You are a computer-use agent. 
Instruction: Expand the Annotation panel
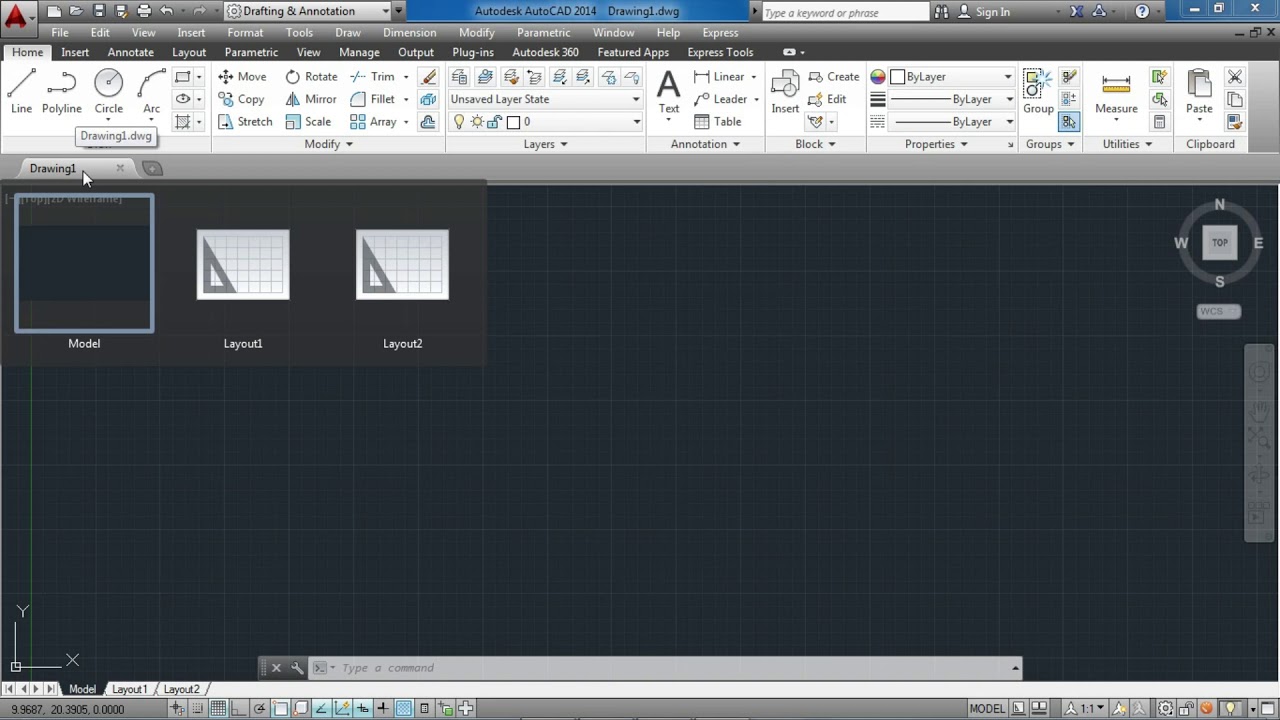tap(705, 144)
